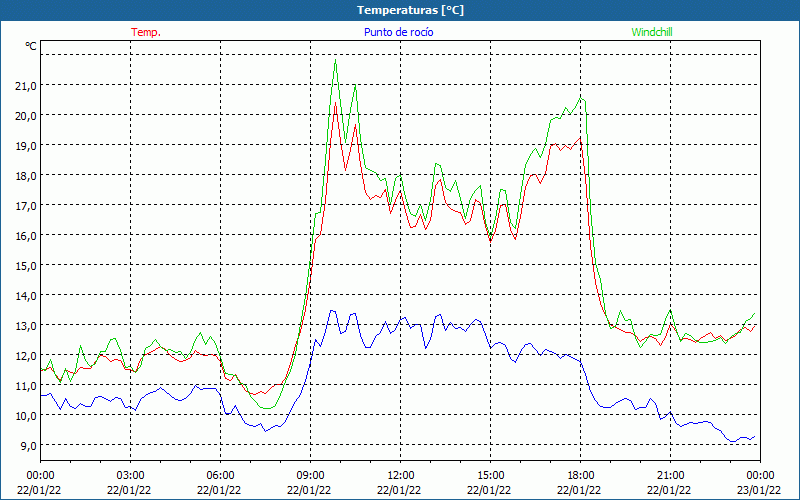Click the 03:00 time axis label
The height and width of the screenshot is (500, 800).
(x=130, y=475)
